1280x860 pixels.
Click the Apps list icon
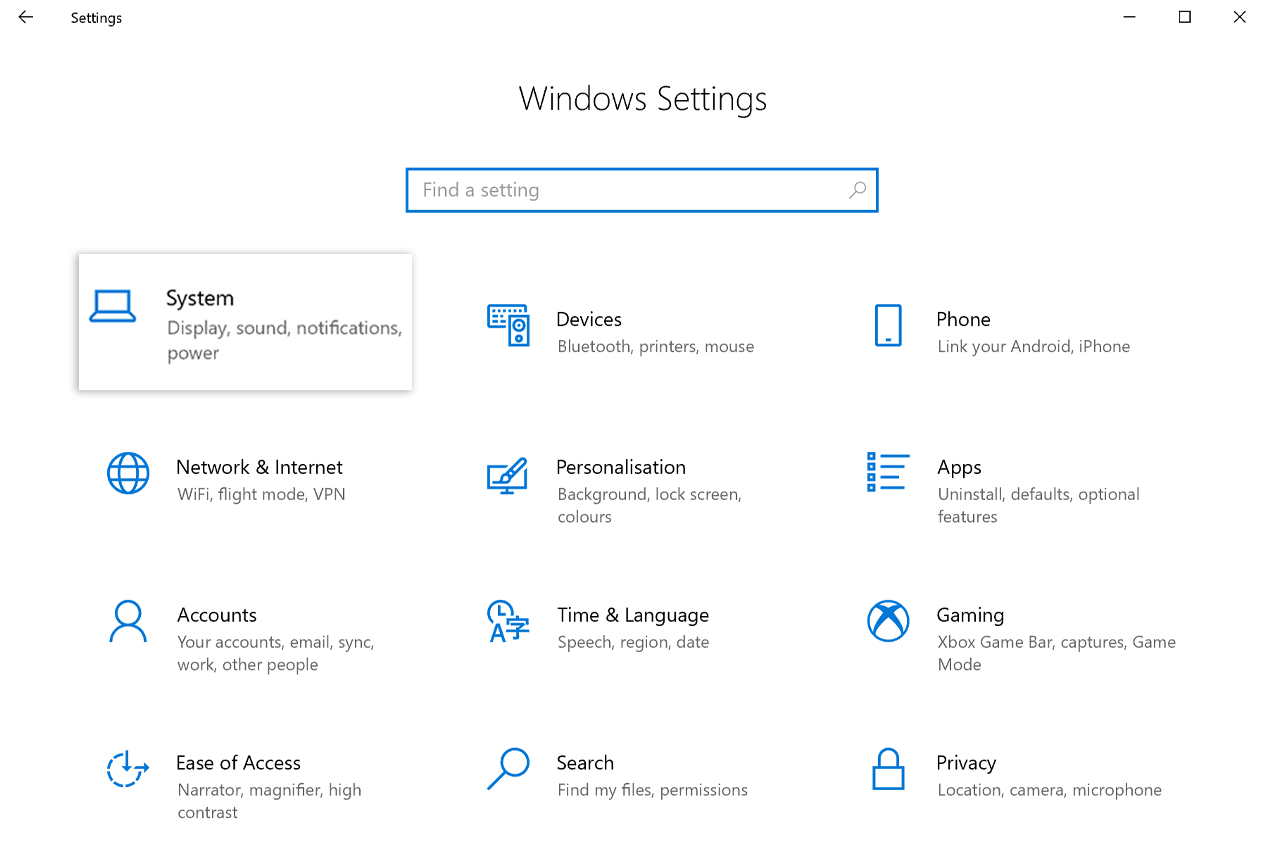click(x=887, y=472)
